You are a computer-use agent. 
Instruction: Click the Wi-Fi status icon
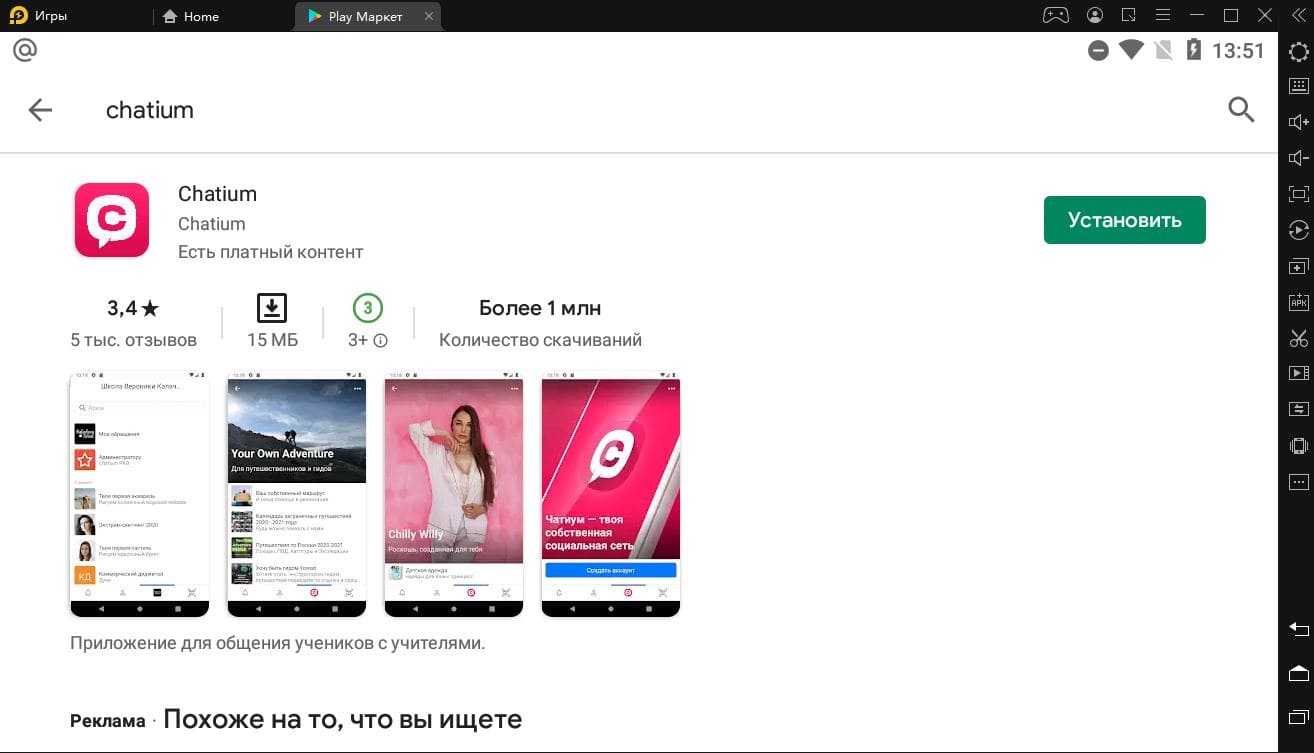coord(1131,49)
